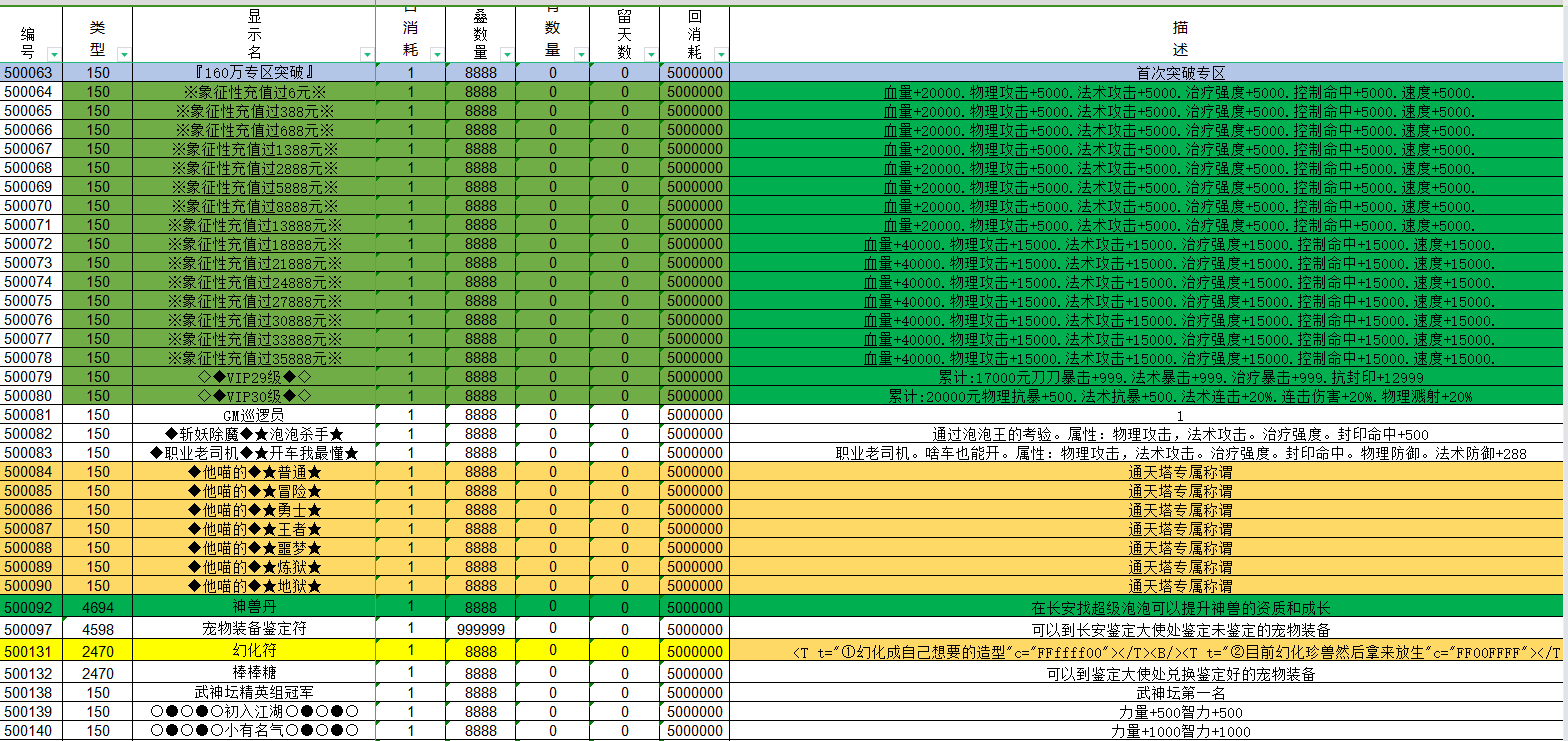Open the 回消耗 column filter dropdown
This screenshot has width=1568, height=741.
click(x=720, y=54)
